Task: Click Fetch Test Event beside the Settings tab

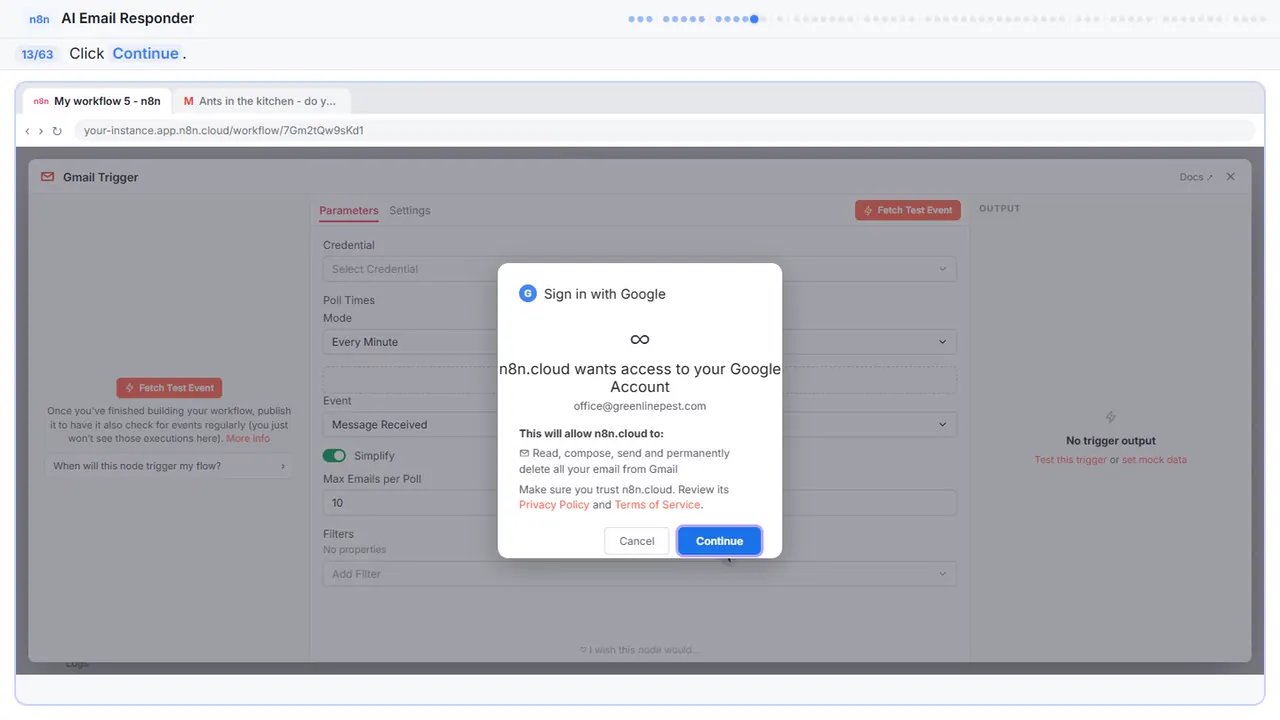Action: coord(908,210)
